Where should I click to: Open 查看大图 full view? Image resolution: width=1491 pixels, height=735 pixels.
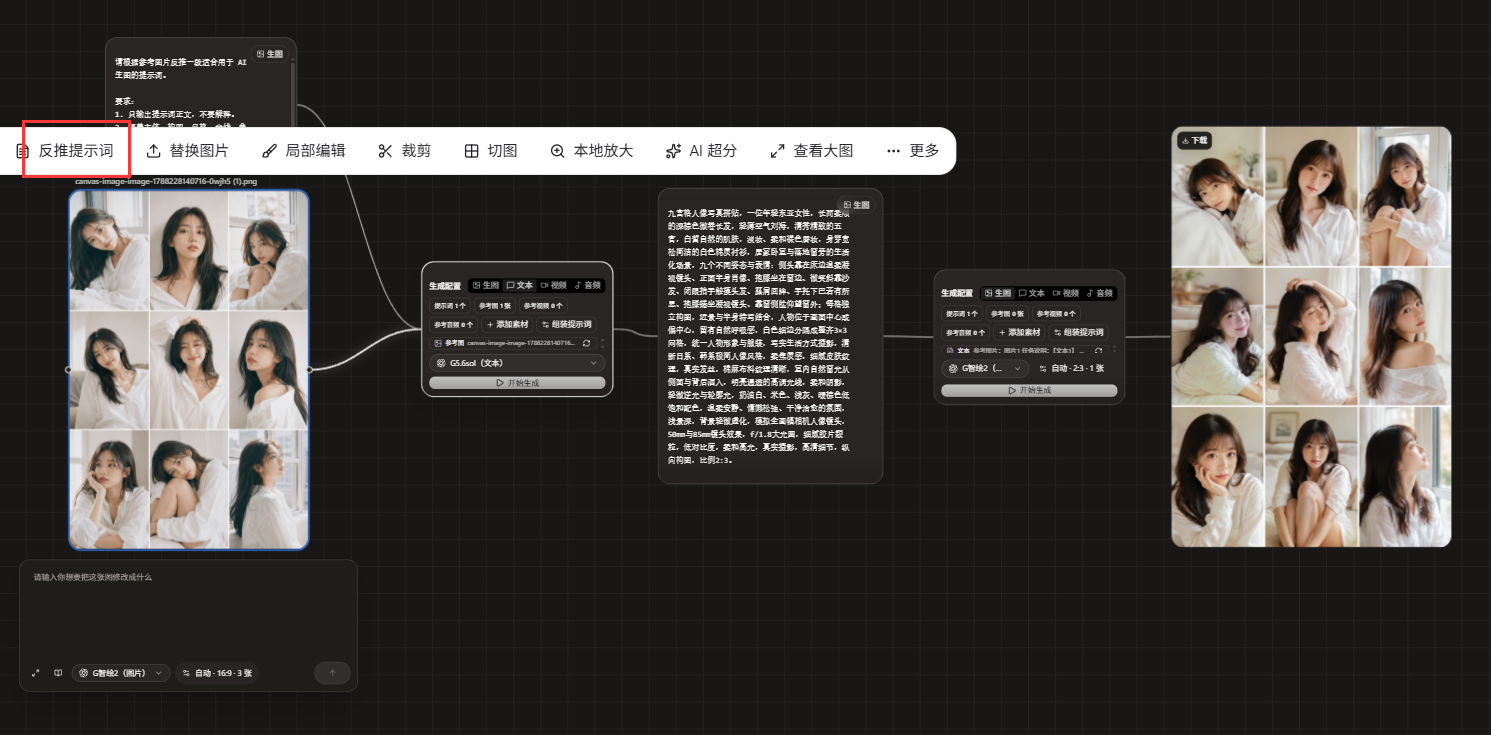click(x=812, y=151)
